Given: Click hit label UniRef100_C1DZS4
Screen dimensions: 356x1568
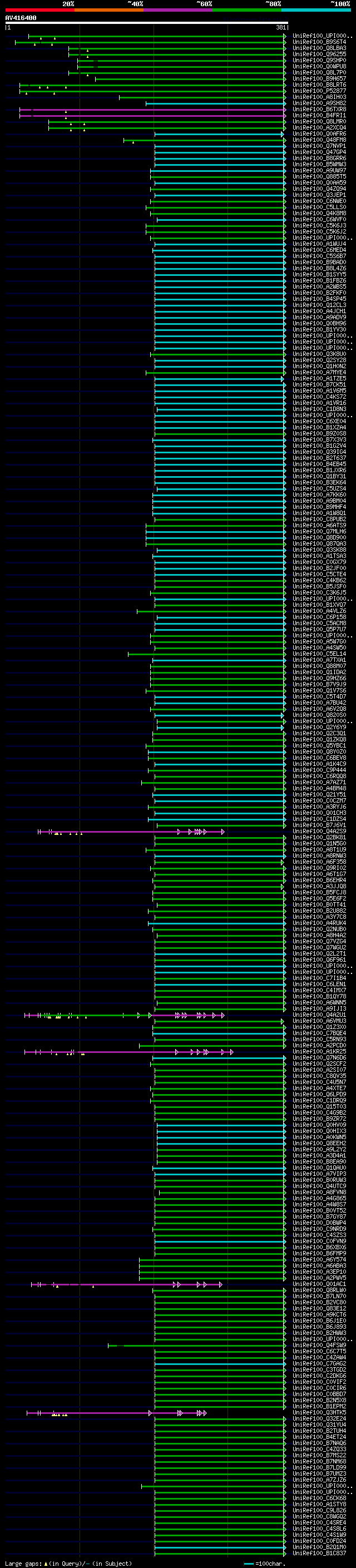Looking at the screenshot, I should (x=319, y=819).
